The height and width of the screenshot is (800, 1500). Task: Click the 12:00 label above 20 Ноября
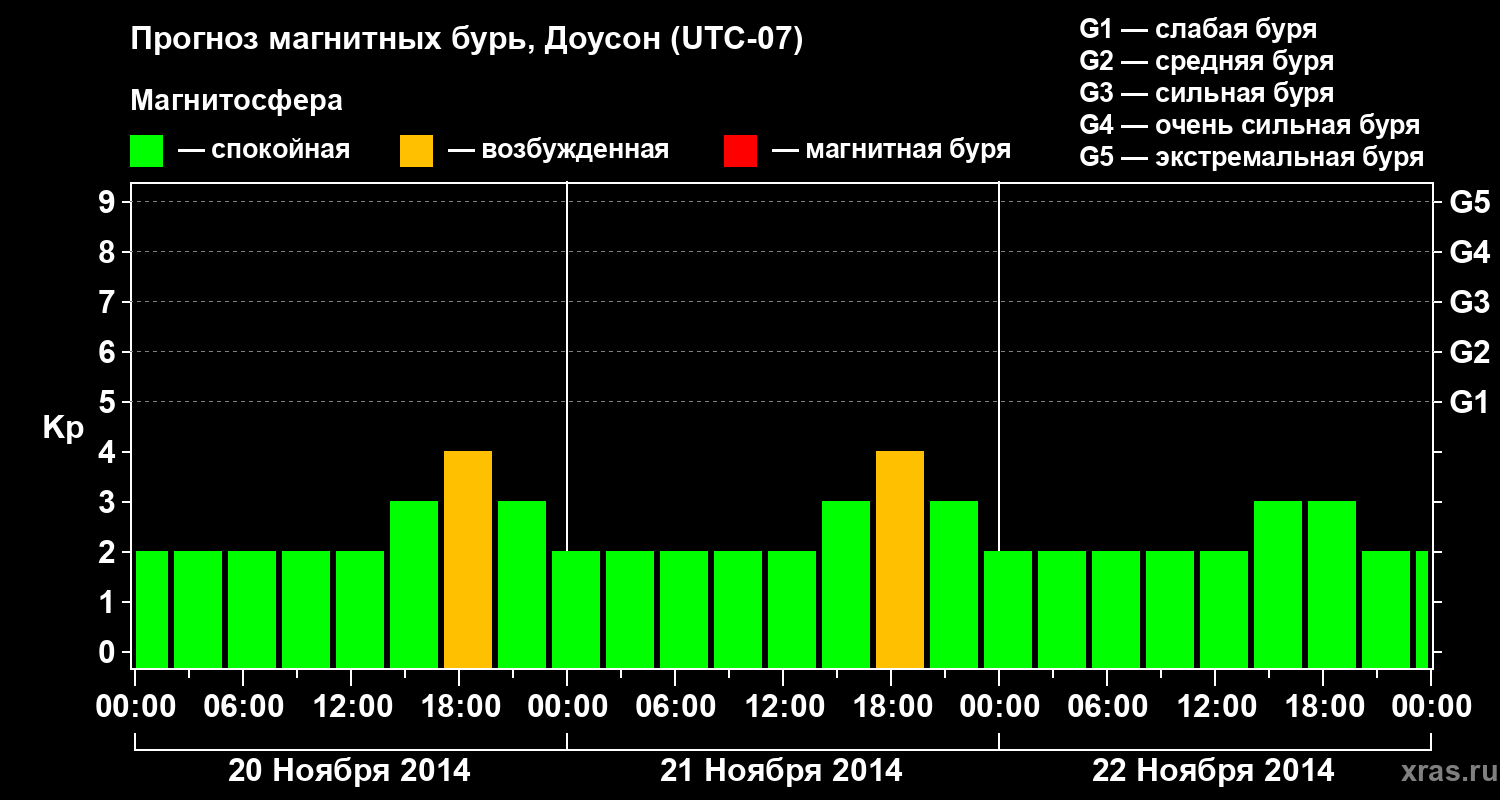pyautogui.click(x=352, y=707)
